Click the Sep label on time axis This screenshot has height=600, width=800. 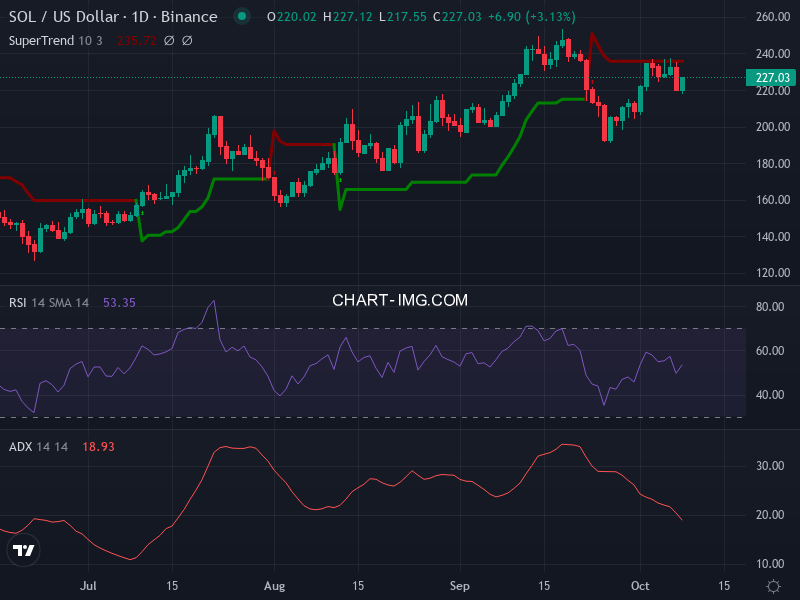[460, 584]
